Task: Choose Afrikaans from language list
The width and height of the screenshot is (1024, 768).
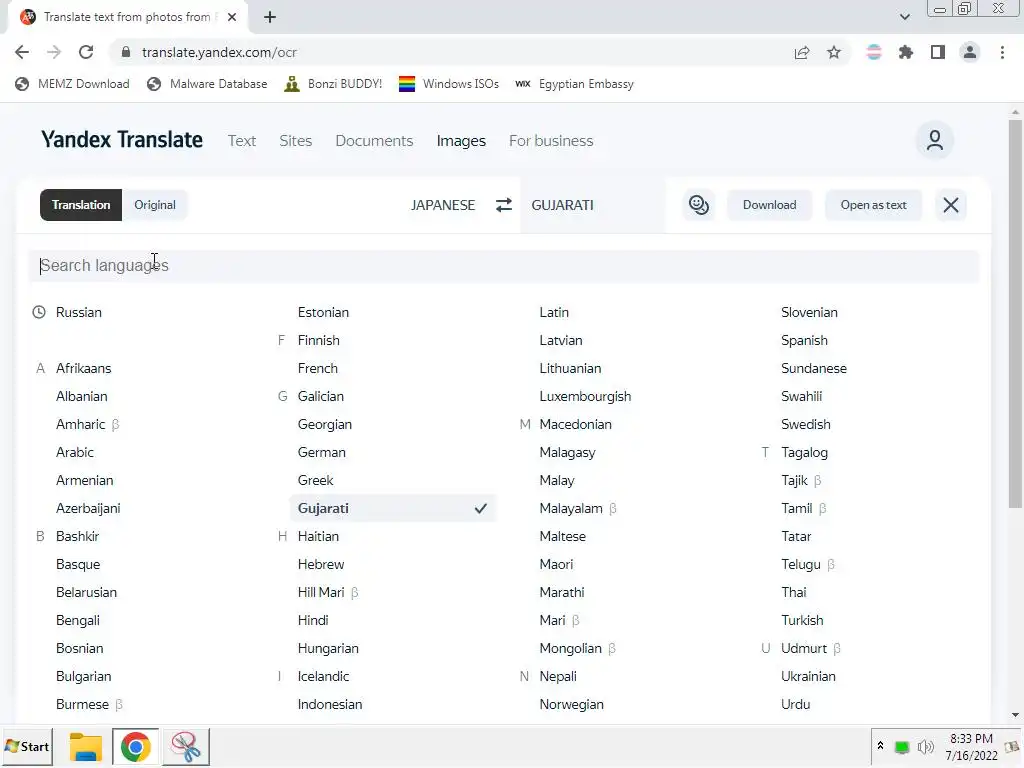Action: coord(84,368)
